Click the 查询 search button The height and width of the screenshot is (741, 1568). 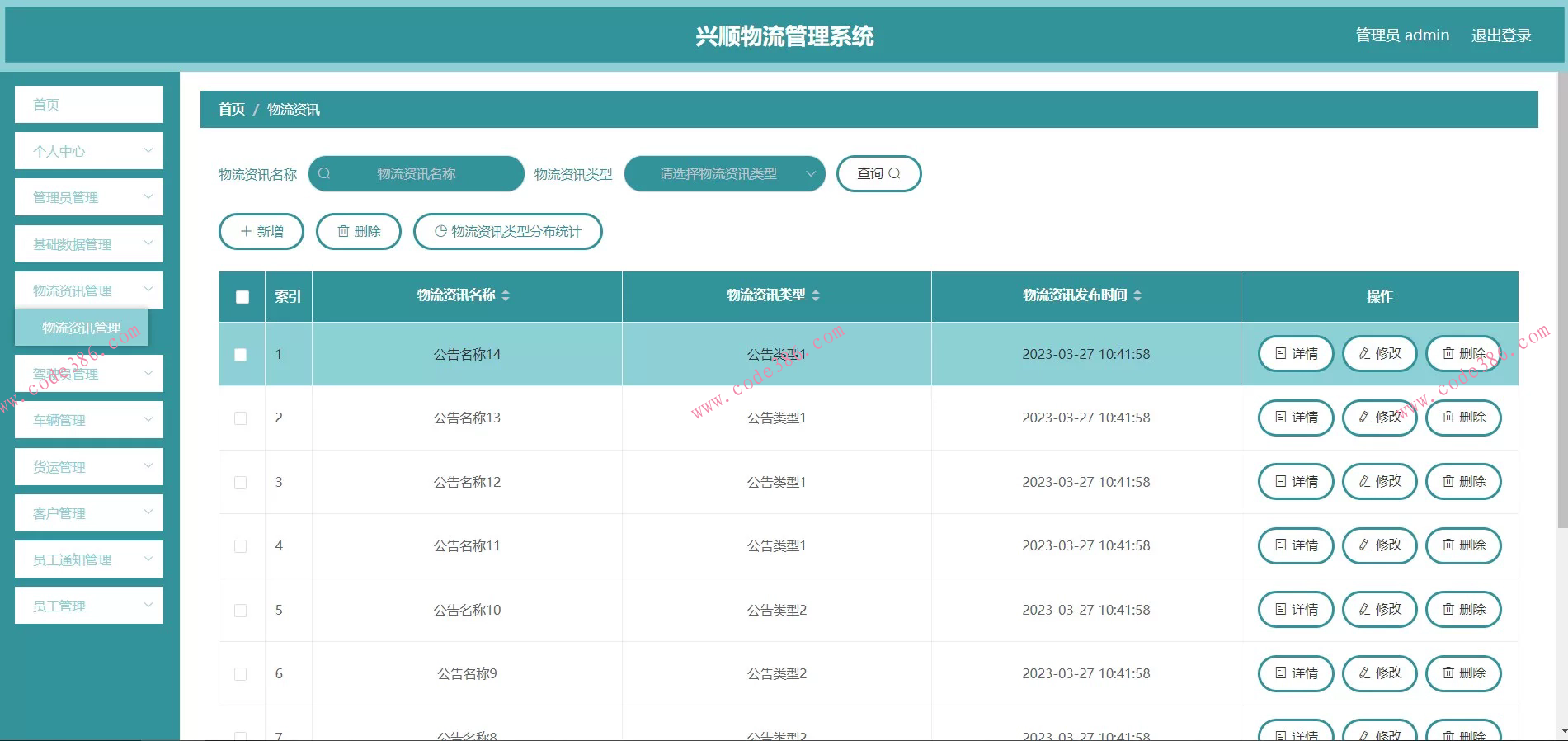click(x=878, y=173)
